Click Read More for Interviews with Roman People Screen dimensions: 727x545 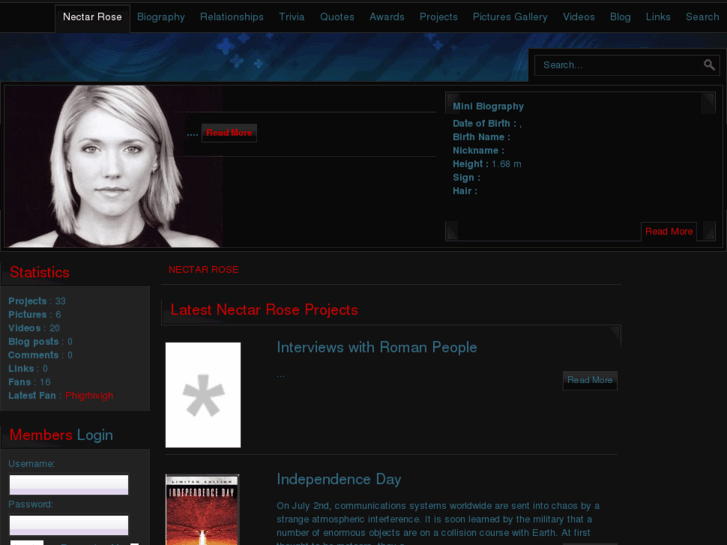[590, 380]
